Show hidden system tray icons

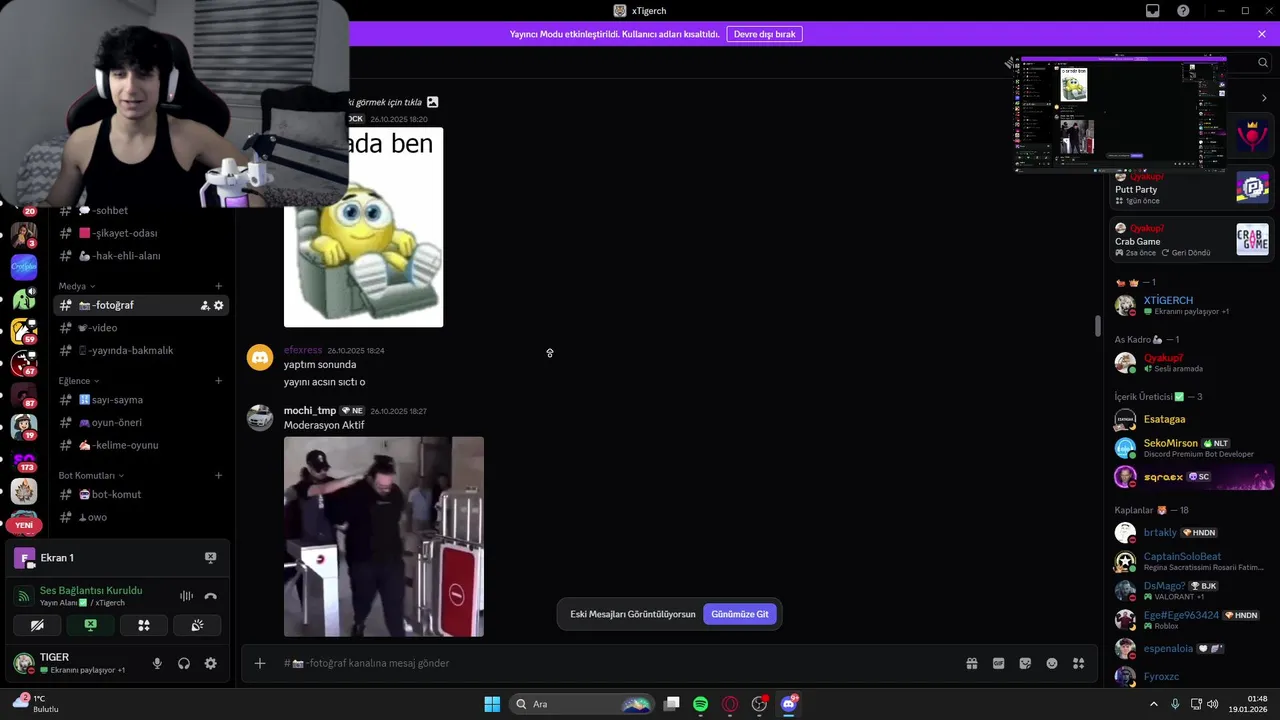click(1153, 704)
